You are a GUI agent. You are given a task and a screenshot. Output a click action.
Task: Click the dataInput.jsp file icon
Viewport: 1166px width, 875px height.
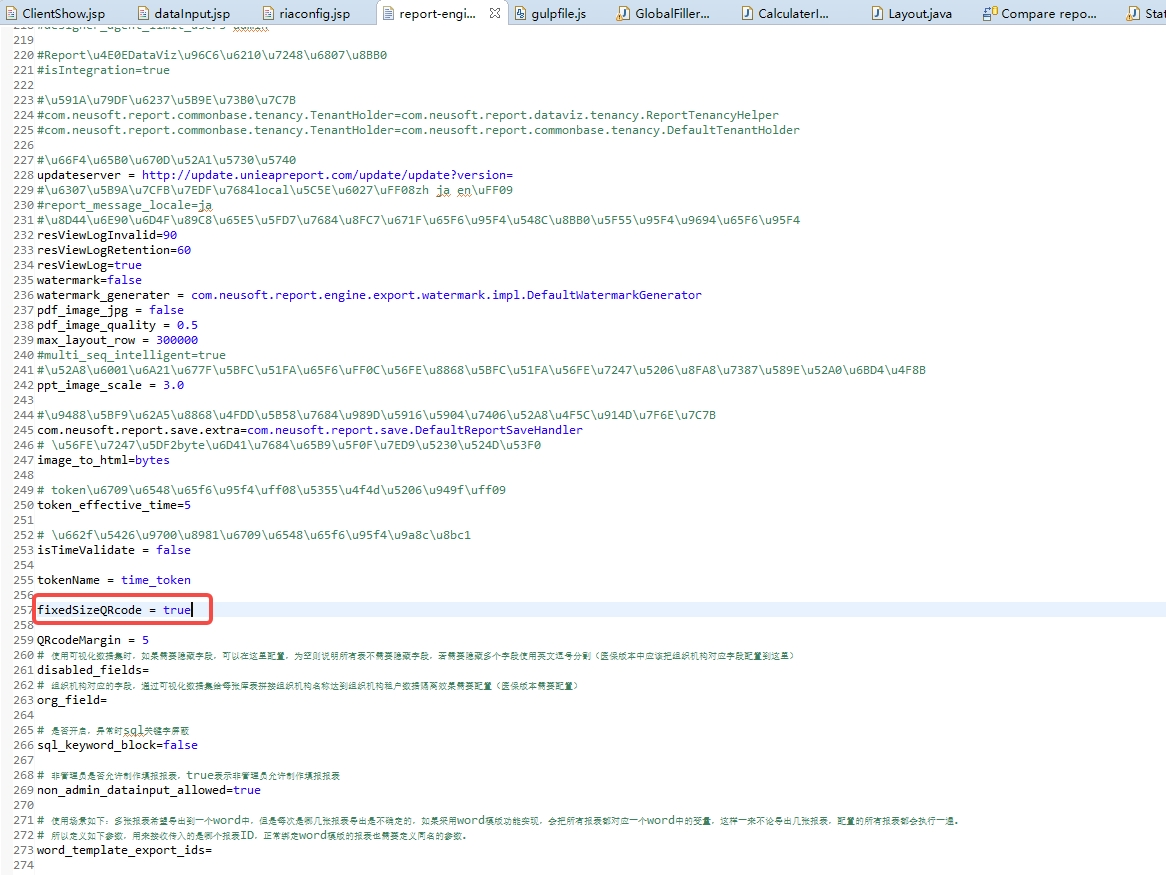coord(144,13)
